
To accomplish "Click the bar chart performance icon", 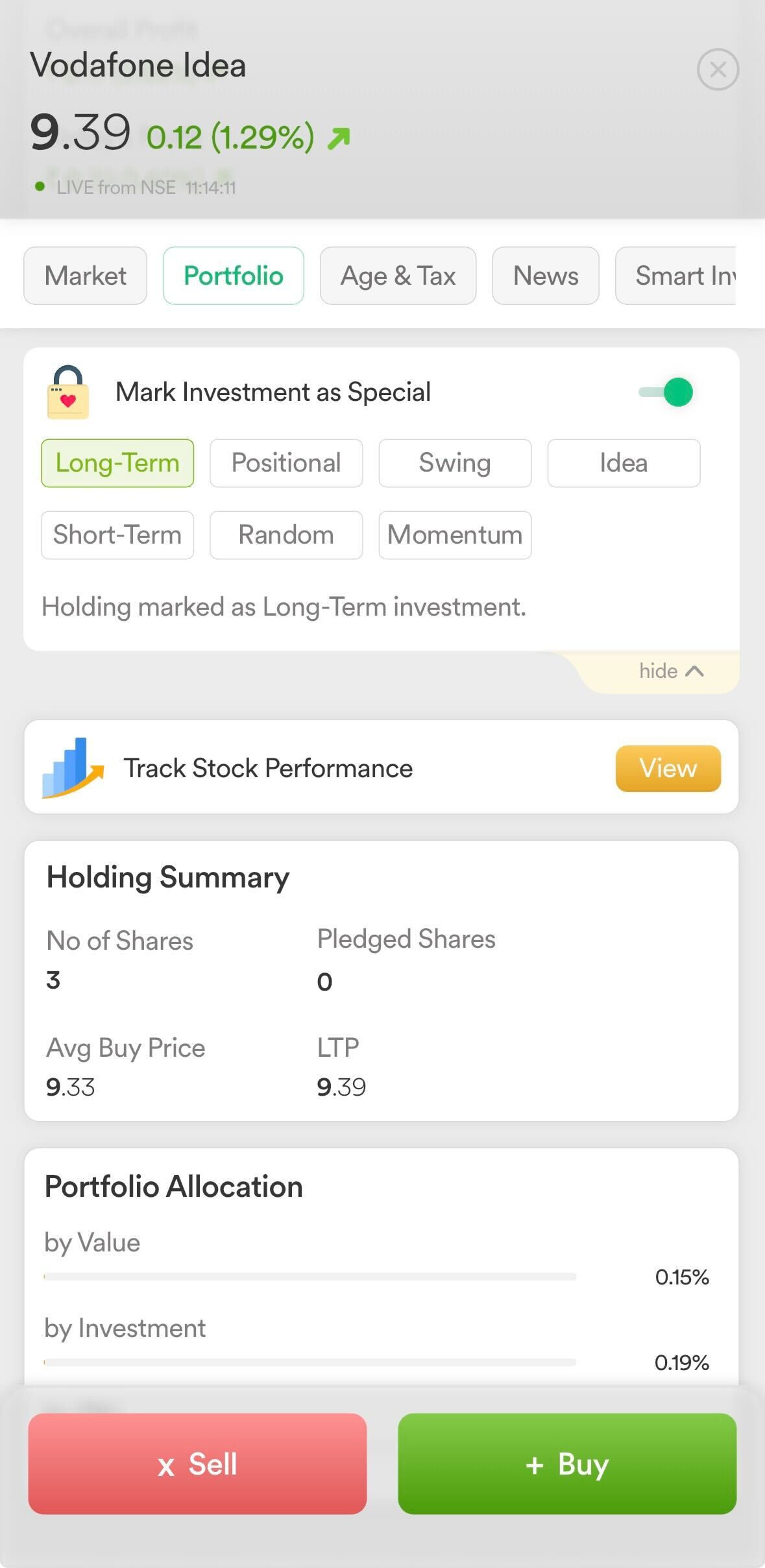I will [x=73, y=767].
